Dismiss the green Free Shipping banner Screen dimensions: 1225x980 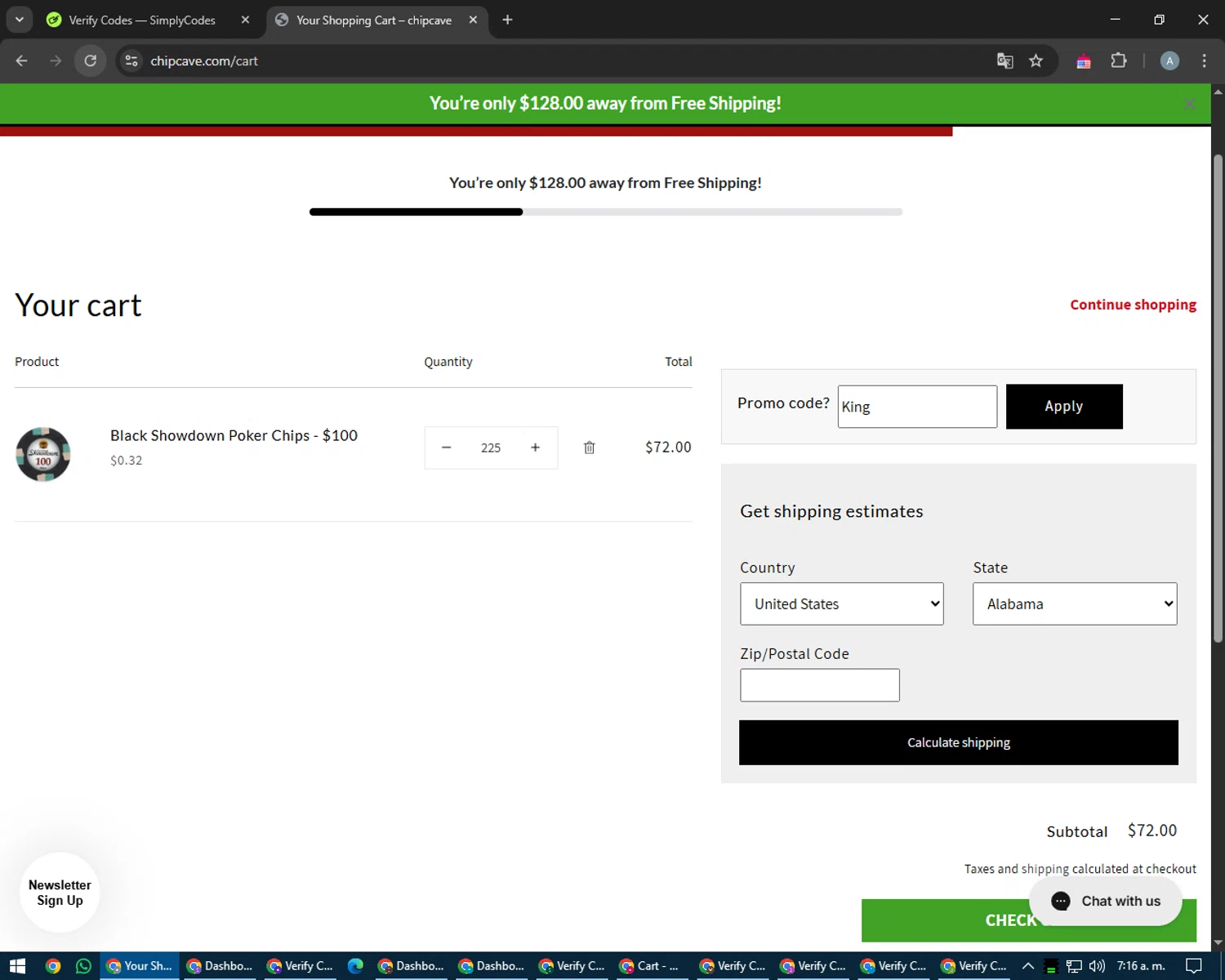coord(1190,104)
